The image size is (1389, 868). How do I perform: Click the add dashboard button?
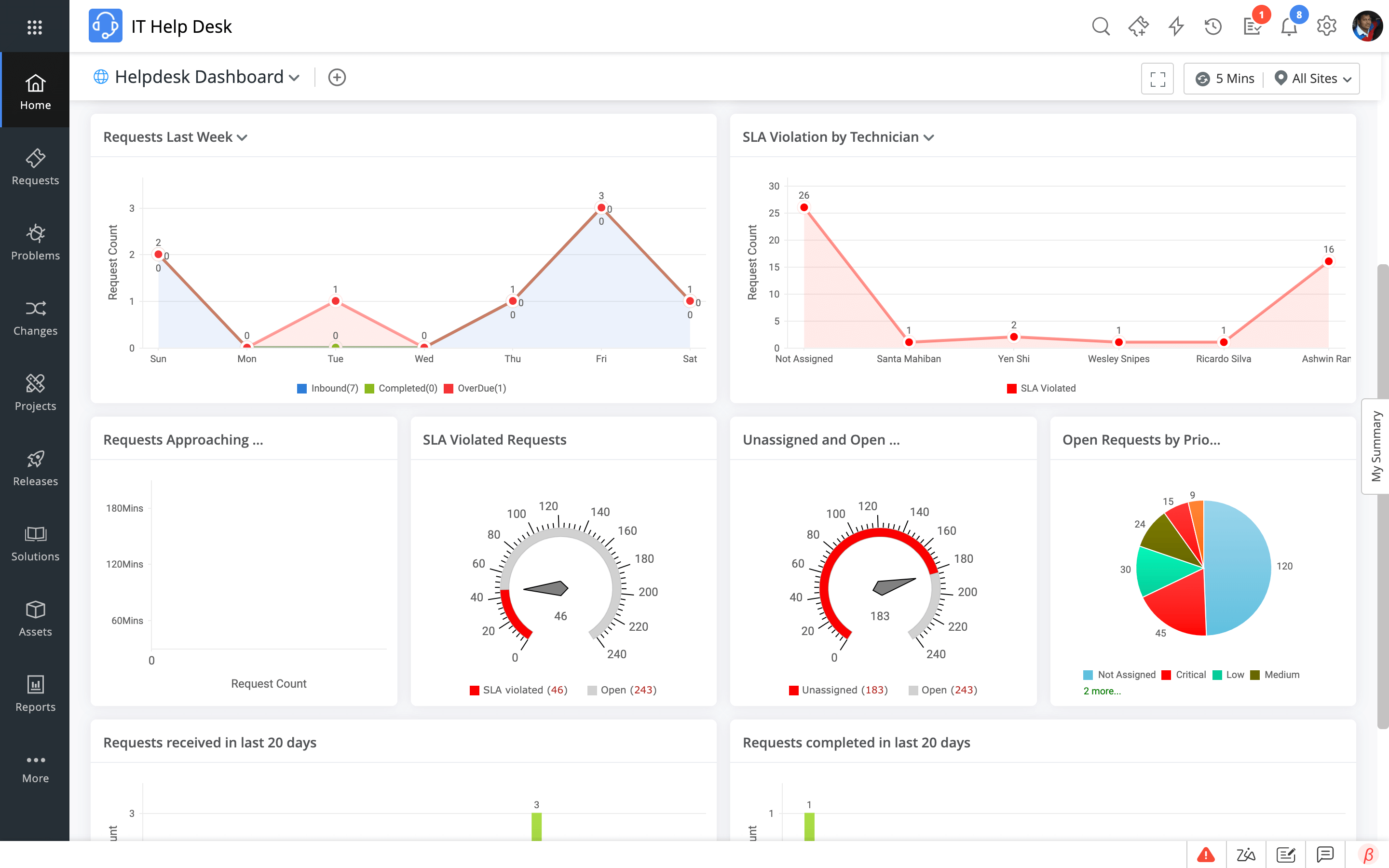(x=336, y=77)
